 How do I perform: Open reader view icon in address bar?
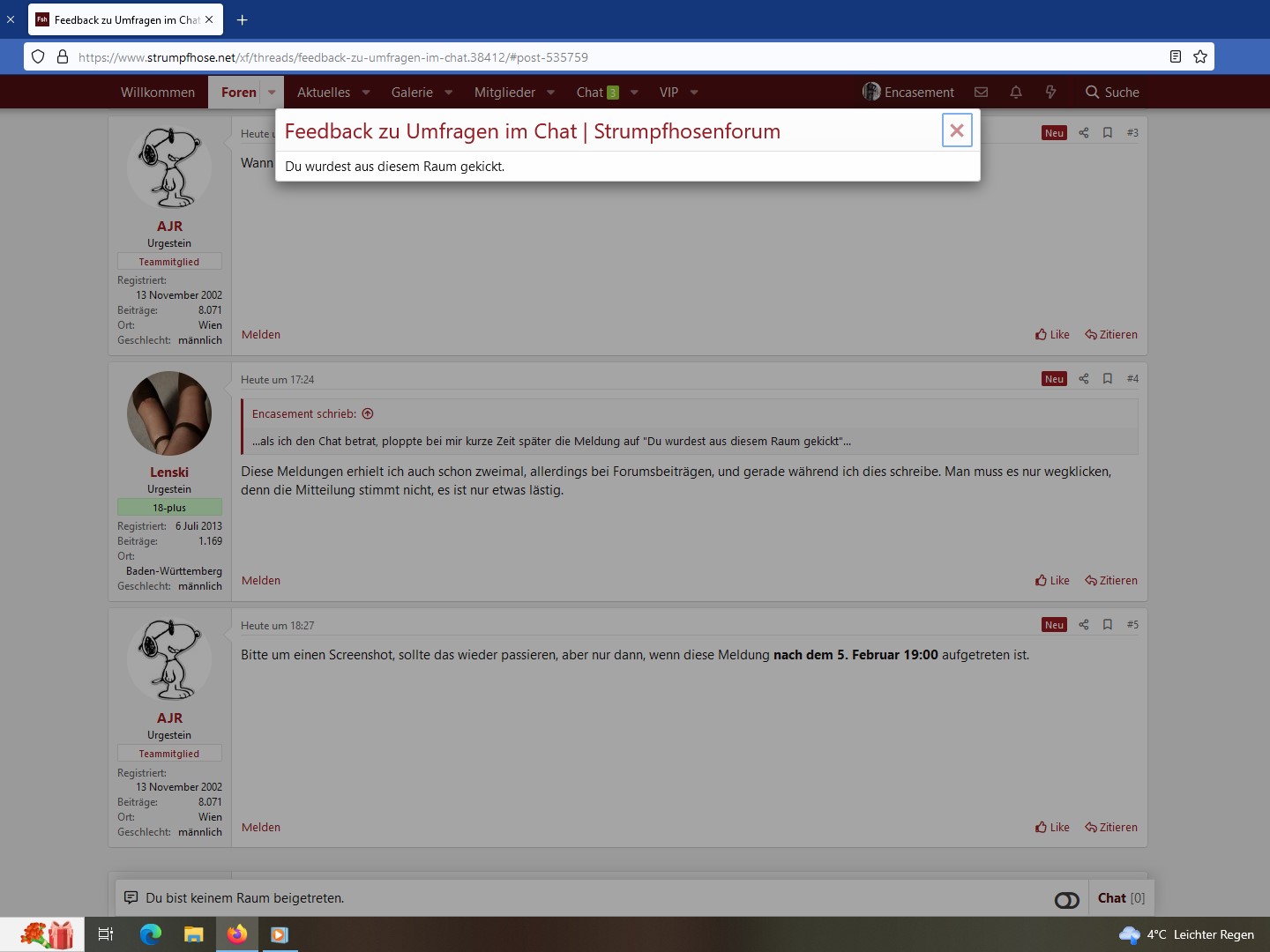coord(1176,56)
